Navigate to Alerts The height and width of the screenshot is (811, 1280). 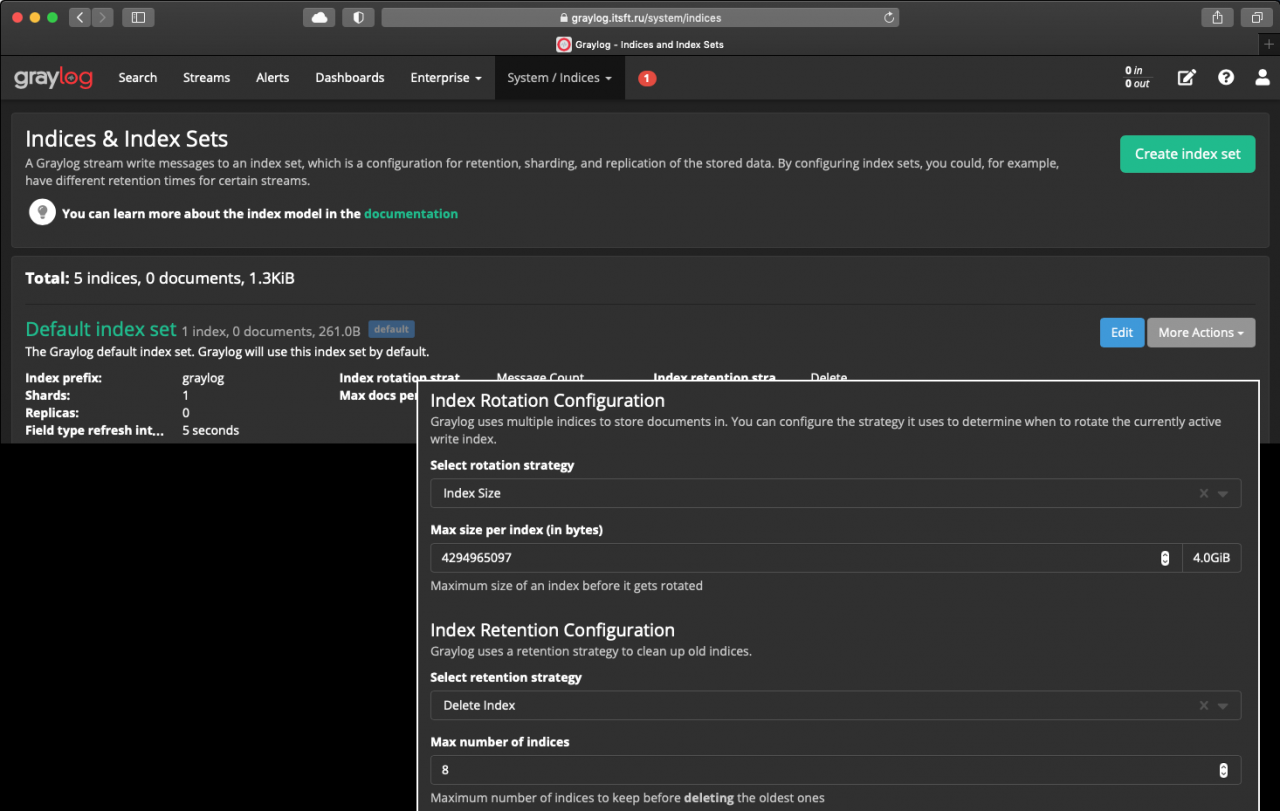click(x=273, y=78)
